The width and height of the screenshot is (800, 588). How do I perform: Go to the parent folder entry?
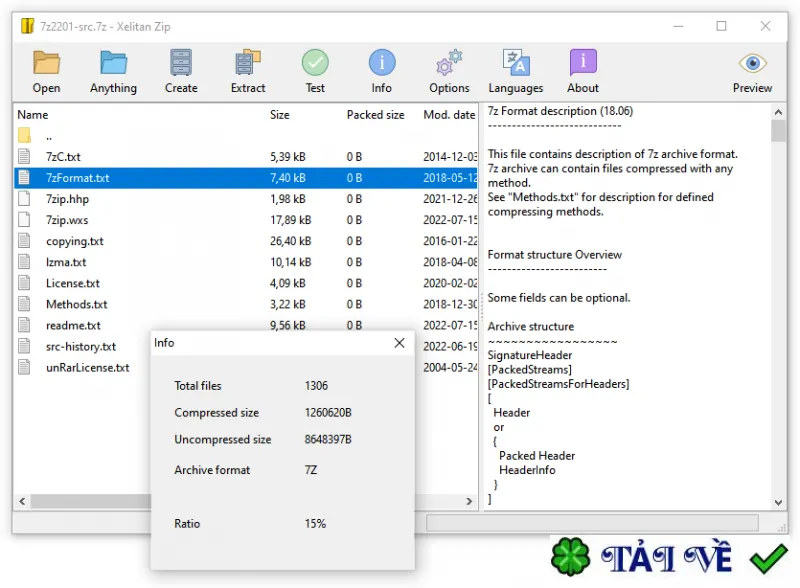tap(49, 136)
